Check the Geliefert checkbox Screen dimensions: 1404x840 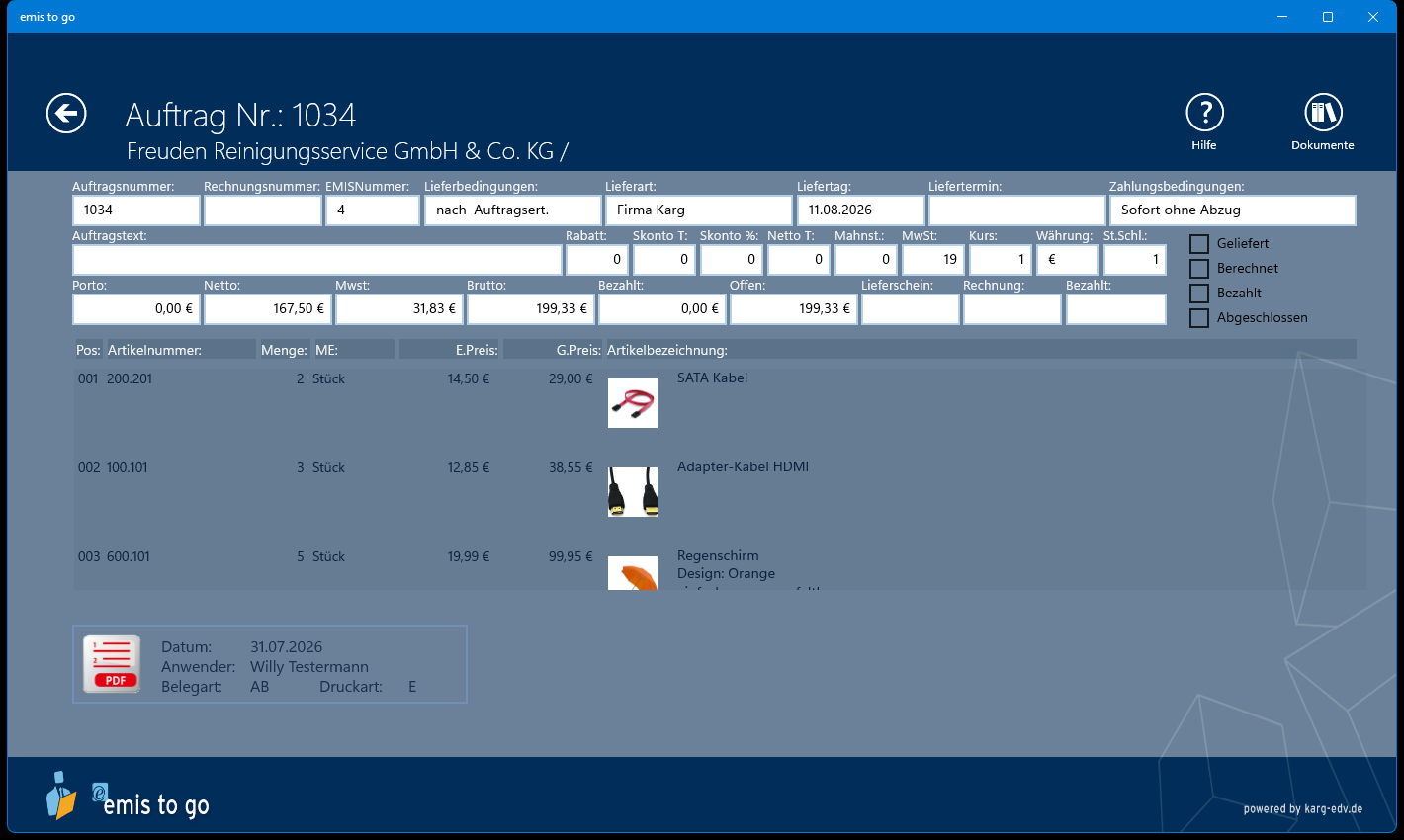(x=1199, y=244)
